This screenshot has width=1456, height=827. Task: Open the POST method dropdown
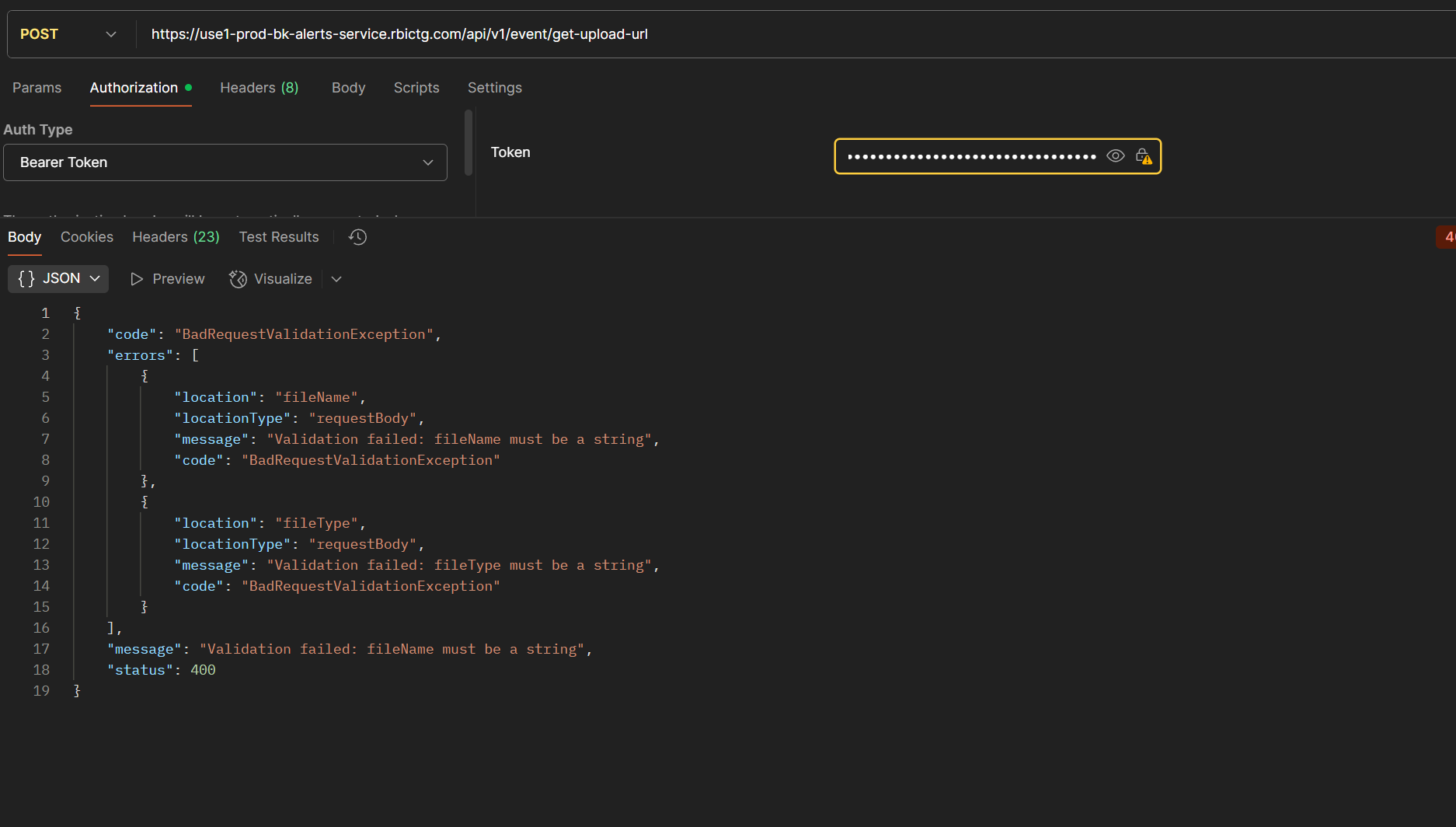pos(68,34)
